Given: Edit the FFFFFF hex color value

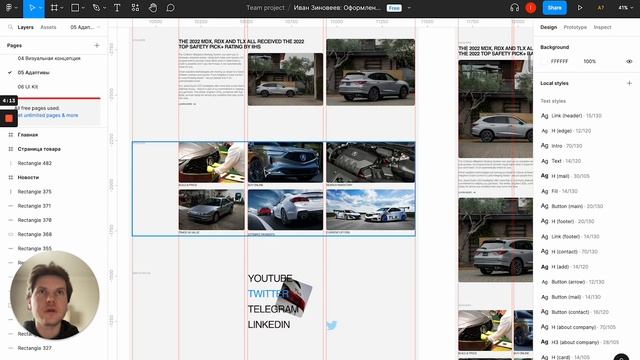Looking at the screenshot, I should click(x=559, y=61).
